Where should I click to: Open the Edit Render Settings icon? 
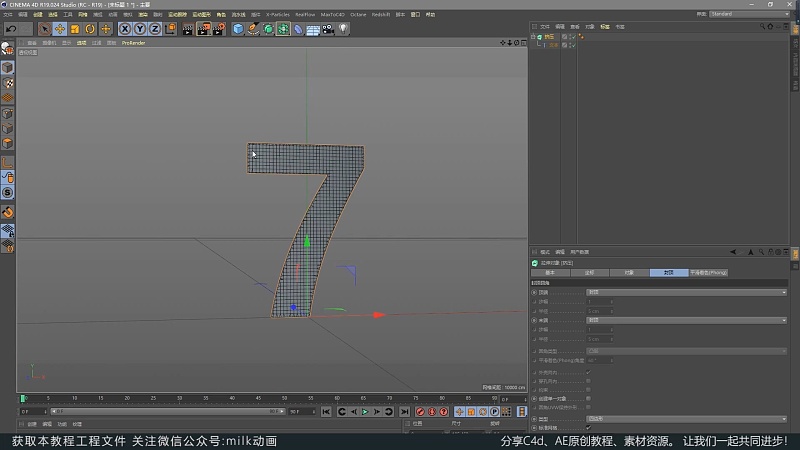(x=219, y=29)
